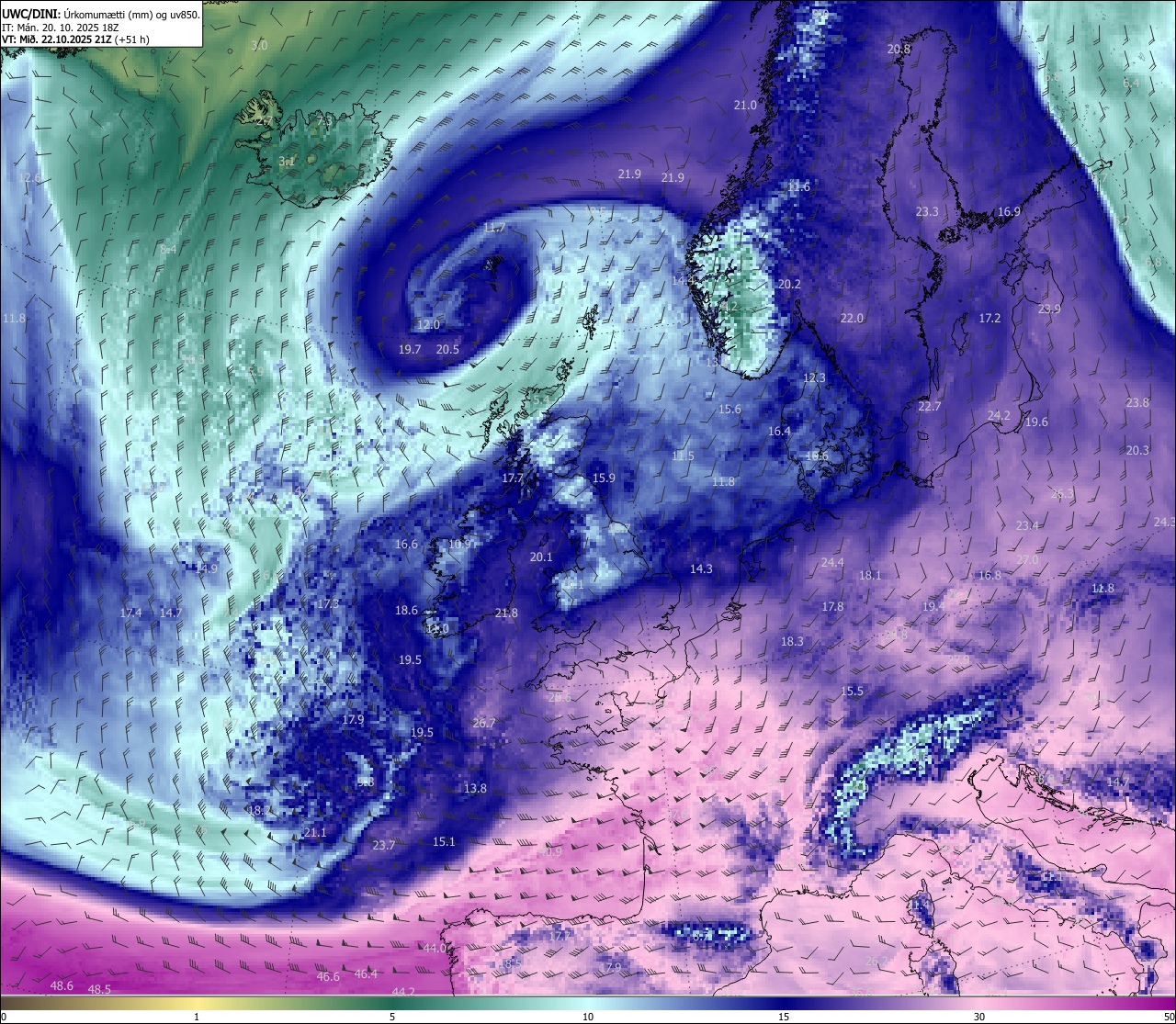Viewport: 1176px width, 1024px height.
Task: Click the map value 12.3 in the Skagerrak
Action: pos(814,377)
